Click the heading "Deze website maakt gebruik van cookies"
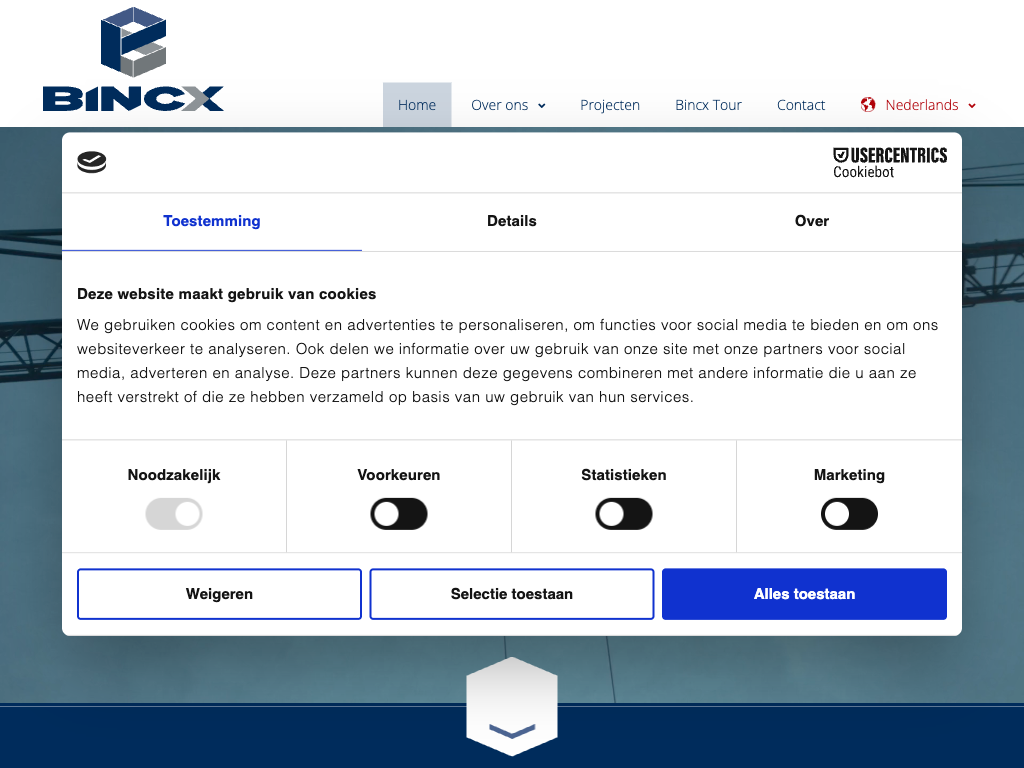 pos(227,294)
